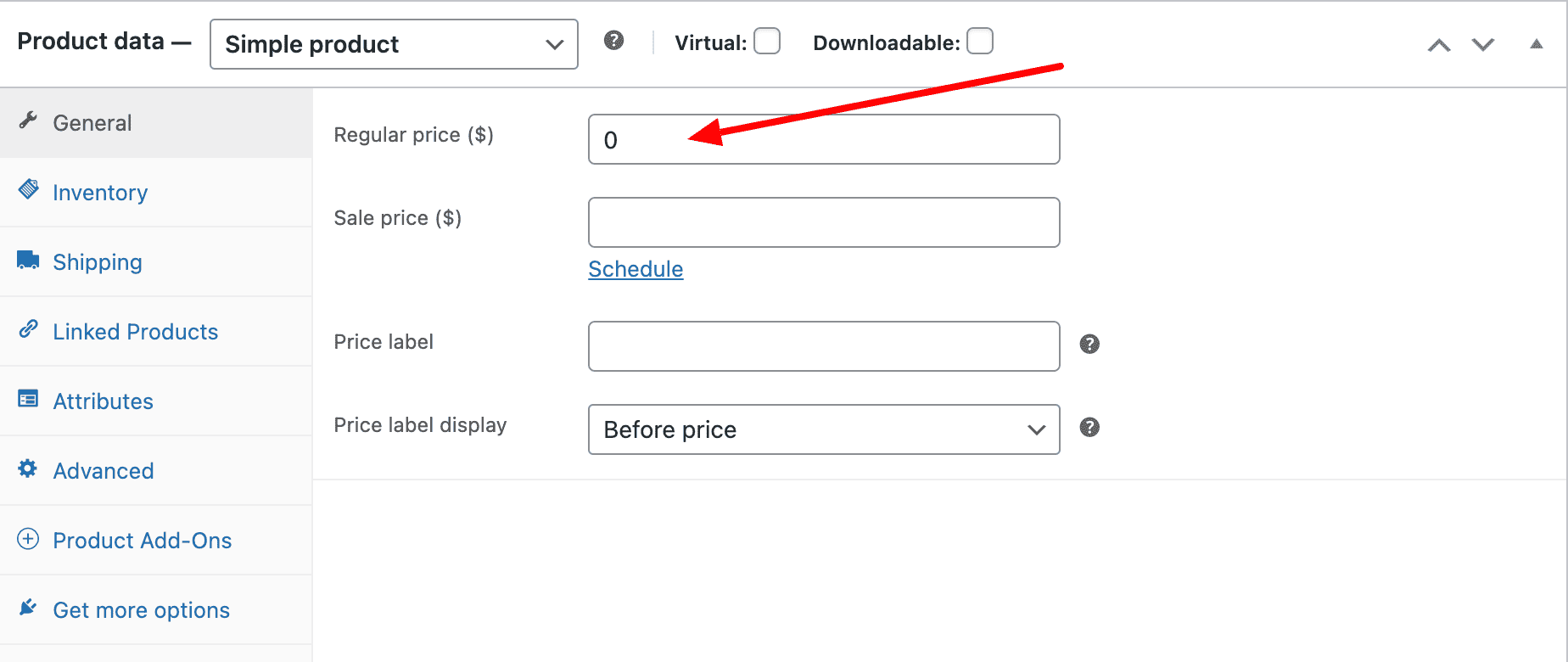Open the Before price dropdown
This screenshot has width=1568, height=662.
824,429
